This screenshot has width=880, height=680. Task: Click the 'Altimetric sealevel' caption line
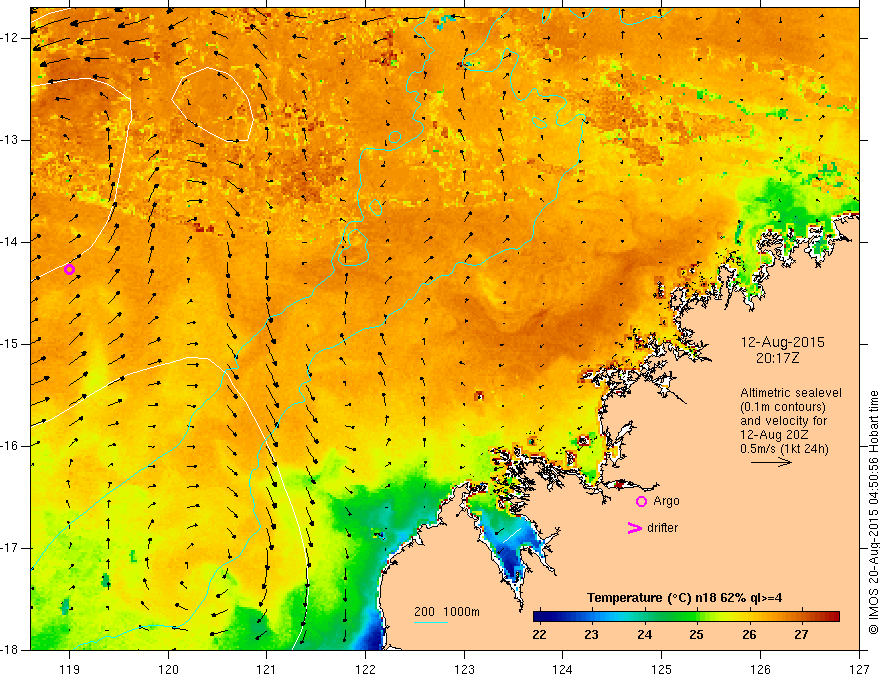point(791,393)
